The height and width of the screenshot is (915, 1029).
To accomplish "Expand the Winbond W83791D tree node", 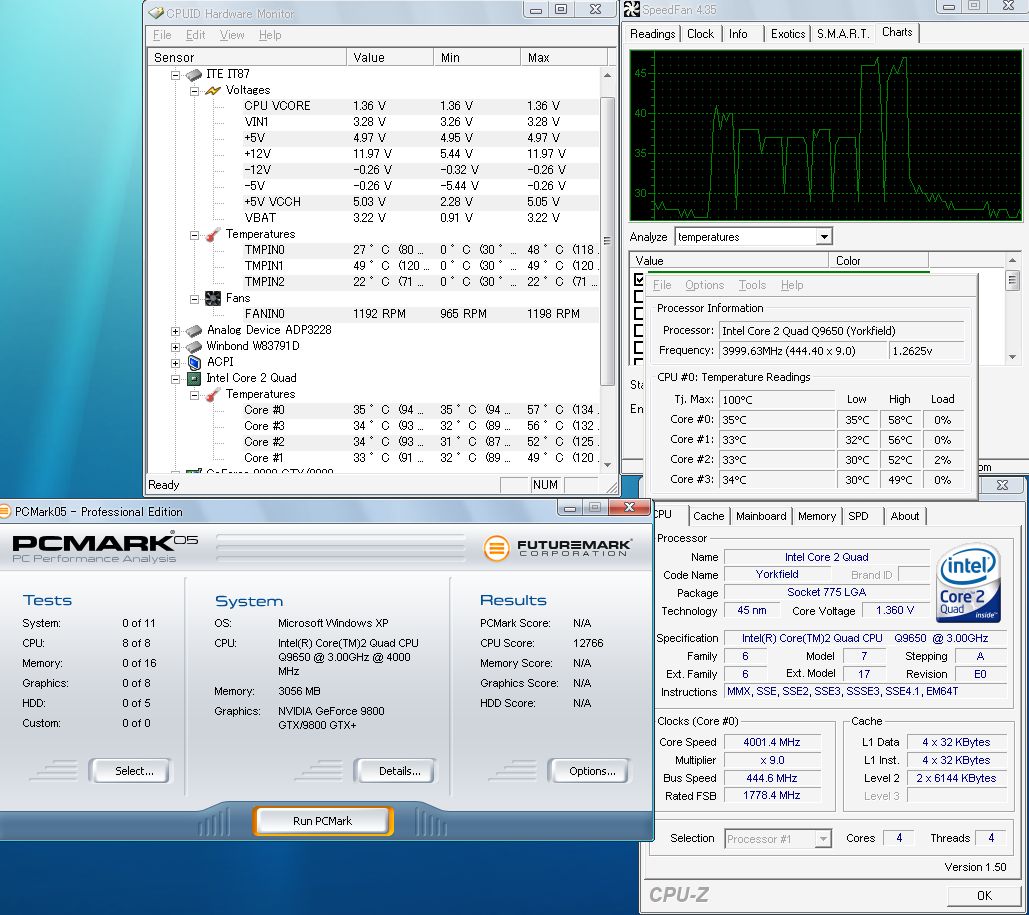I will click(176, 346).
